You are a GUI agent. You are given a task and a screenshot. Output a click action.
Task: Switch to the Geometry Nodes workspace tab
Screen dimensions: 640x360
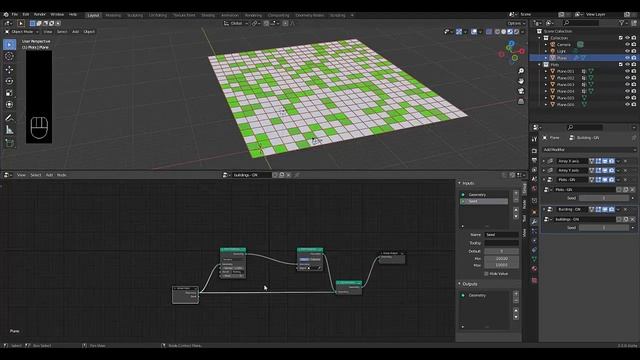point(309,15)
